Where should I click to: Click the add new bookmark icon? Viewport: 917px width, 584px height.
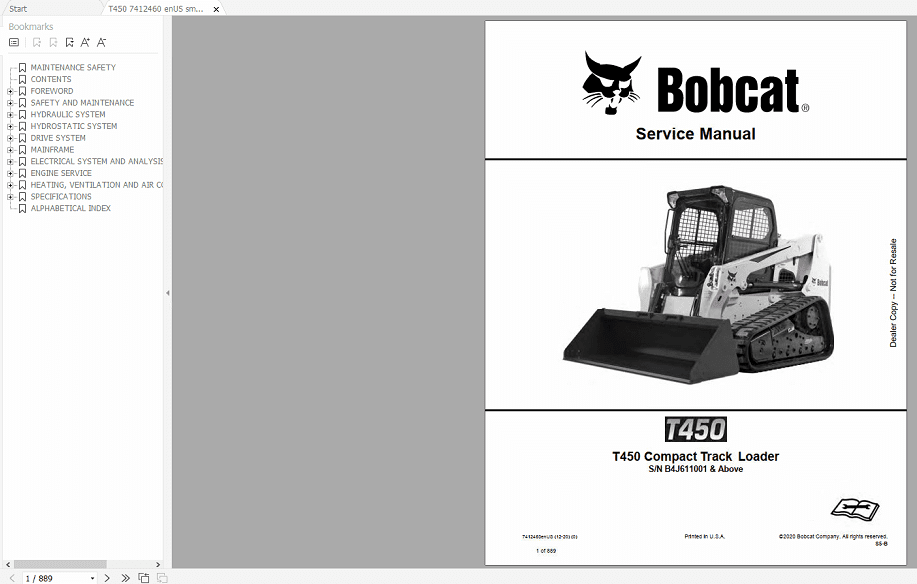coord(36,42)
